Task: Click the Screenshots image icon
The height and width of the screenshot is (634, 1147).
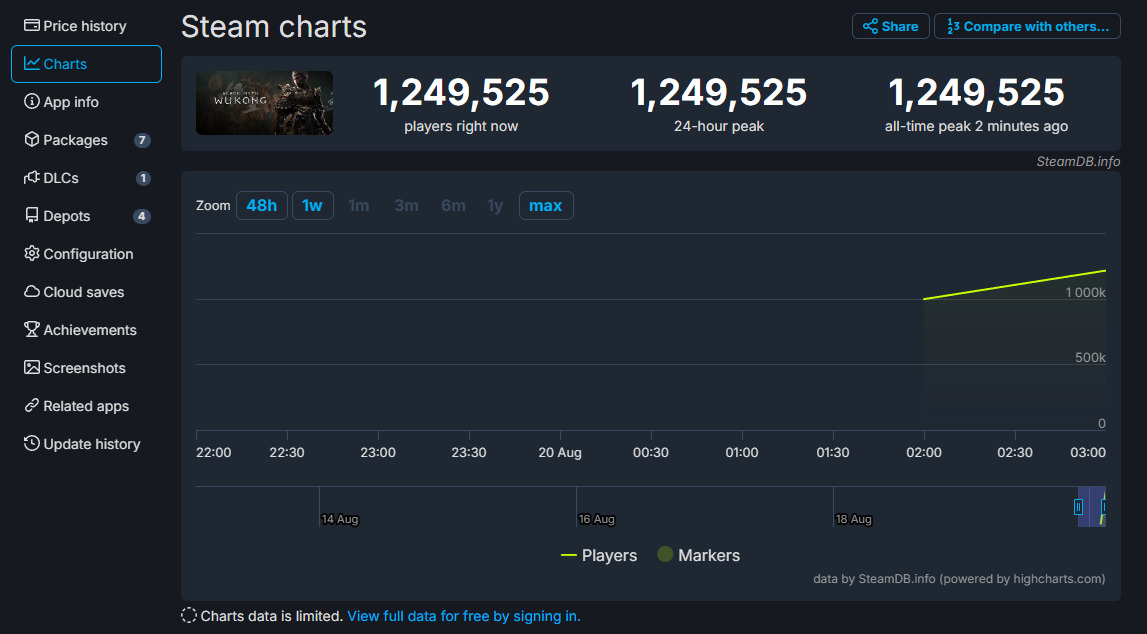Action: point(31,368)
